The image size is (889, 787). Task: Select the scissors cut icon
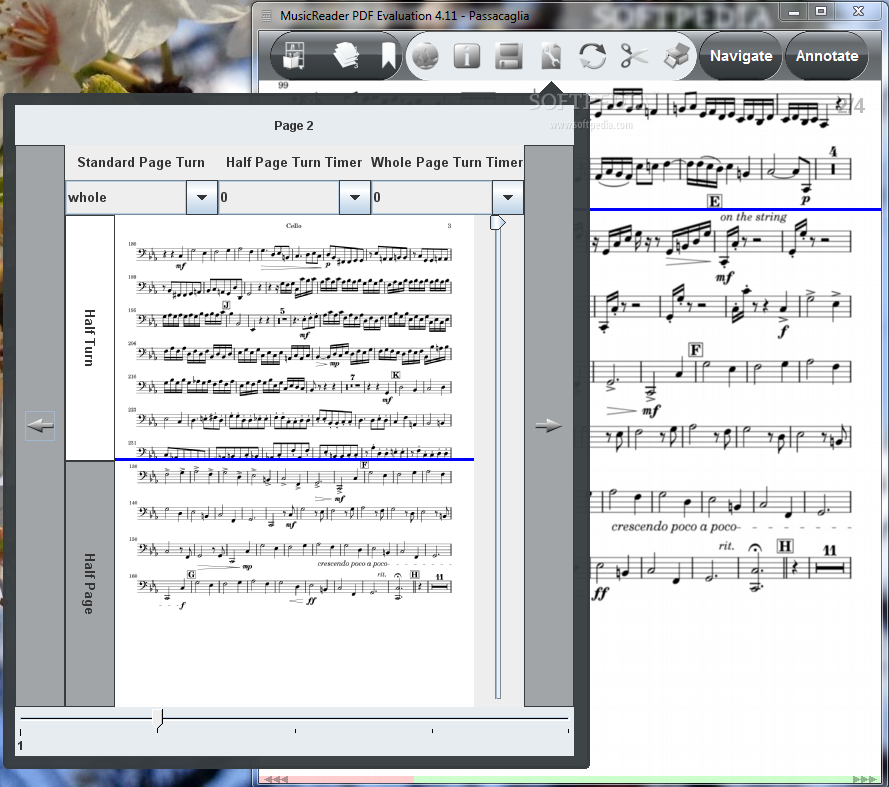click(634, 56)
